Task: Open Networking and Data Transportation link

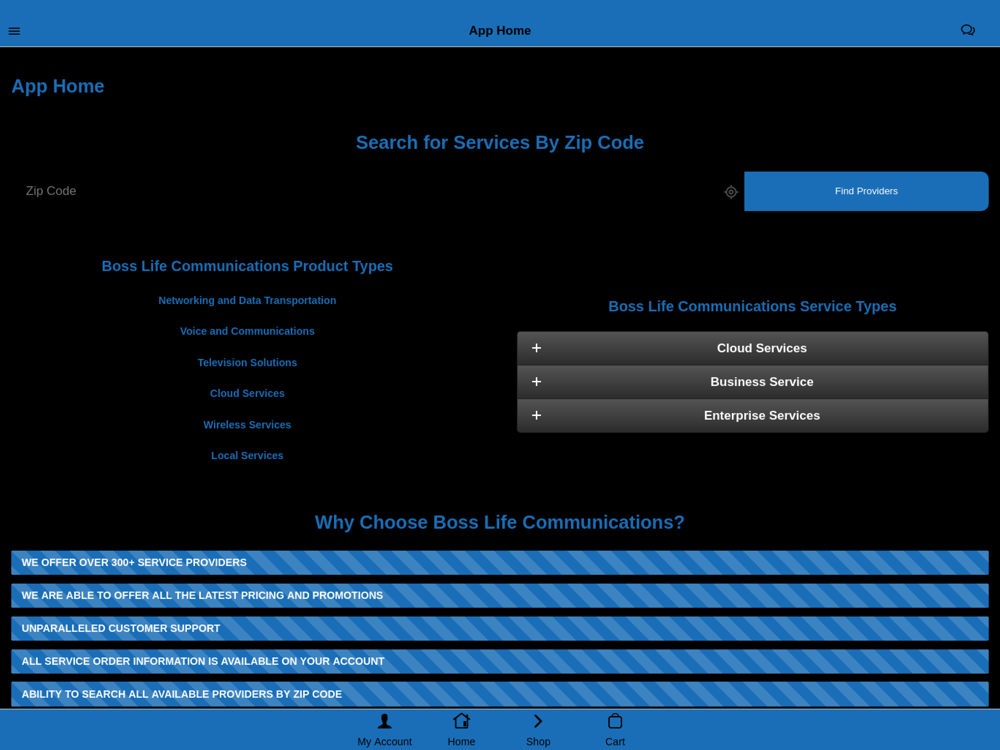Action: pos(247,300)
